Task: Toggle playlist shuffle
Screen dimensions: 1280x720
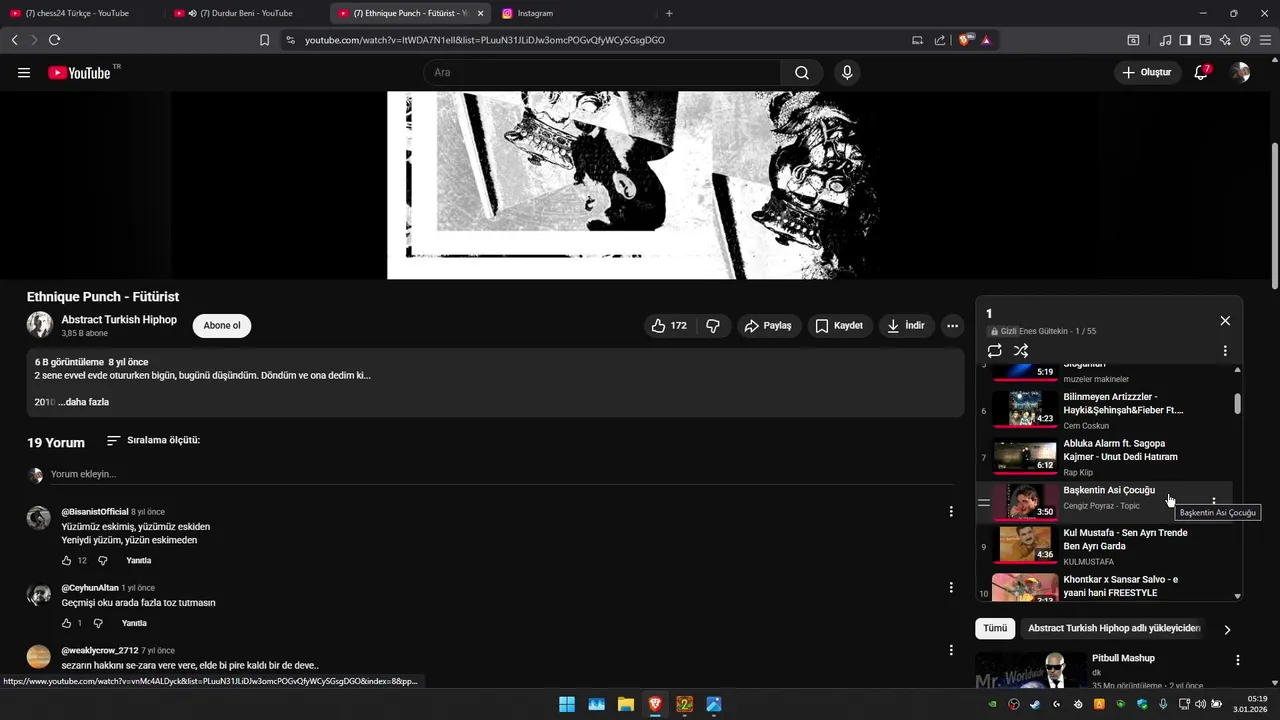Action: [1021, 351]
